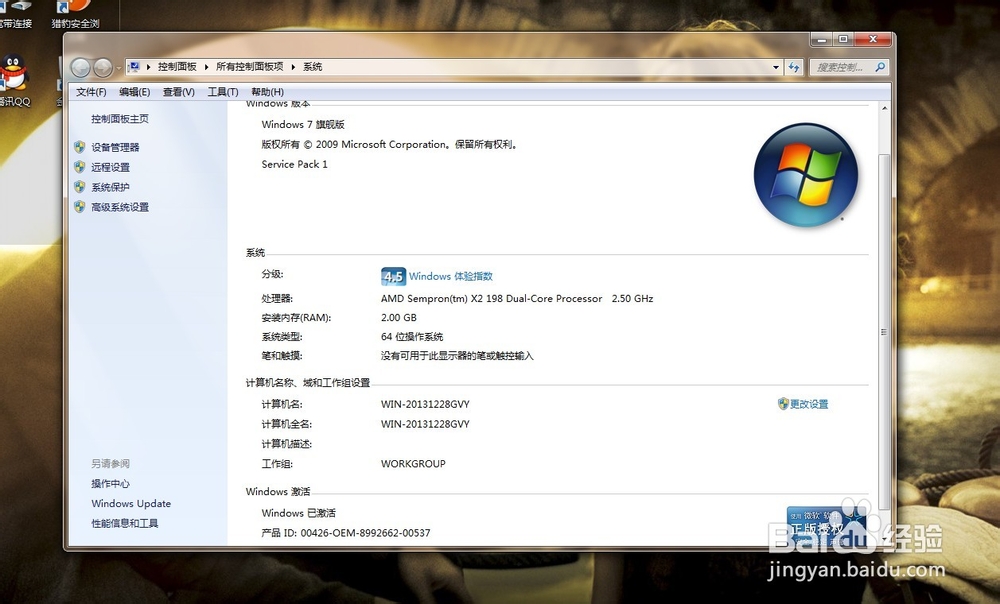
Task: Click the scrollbar up arrow
Action: 884,108
